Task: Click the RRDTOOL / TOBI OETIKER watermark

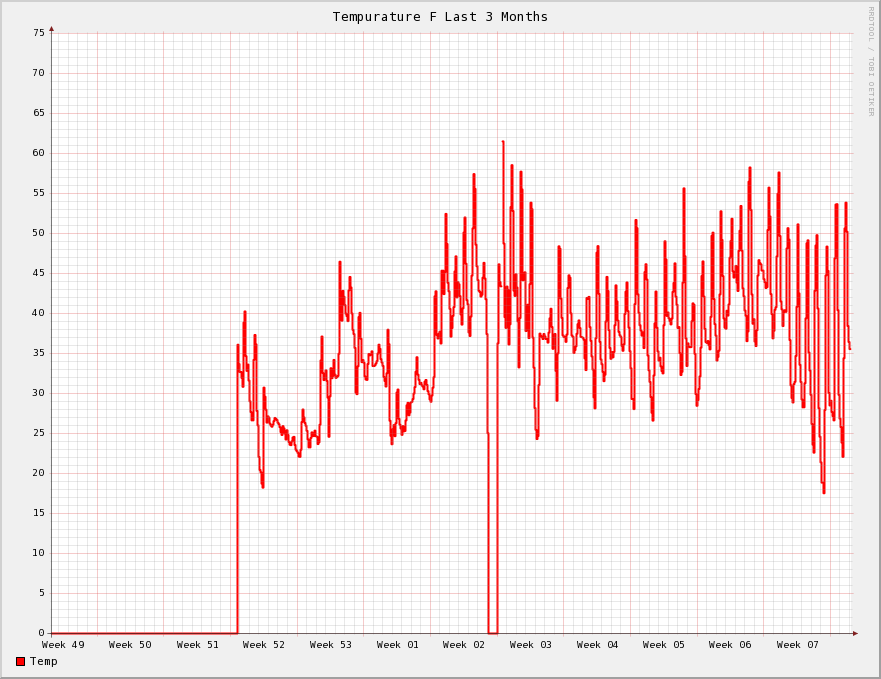Action: (x=871, y=60)
